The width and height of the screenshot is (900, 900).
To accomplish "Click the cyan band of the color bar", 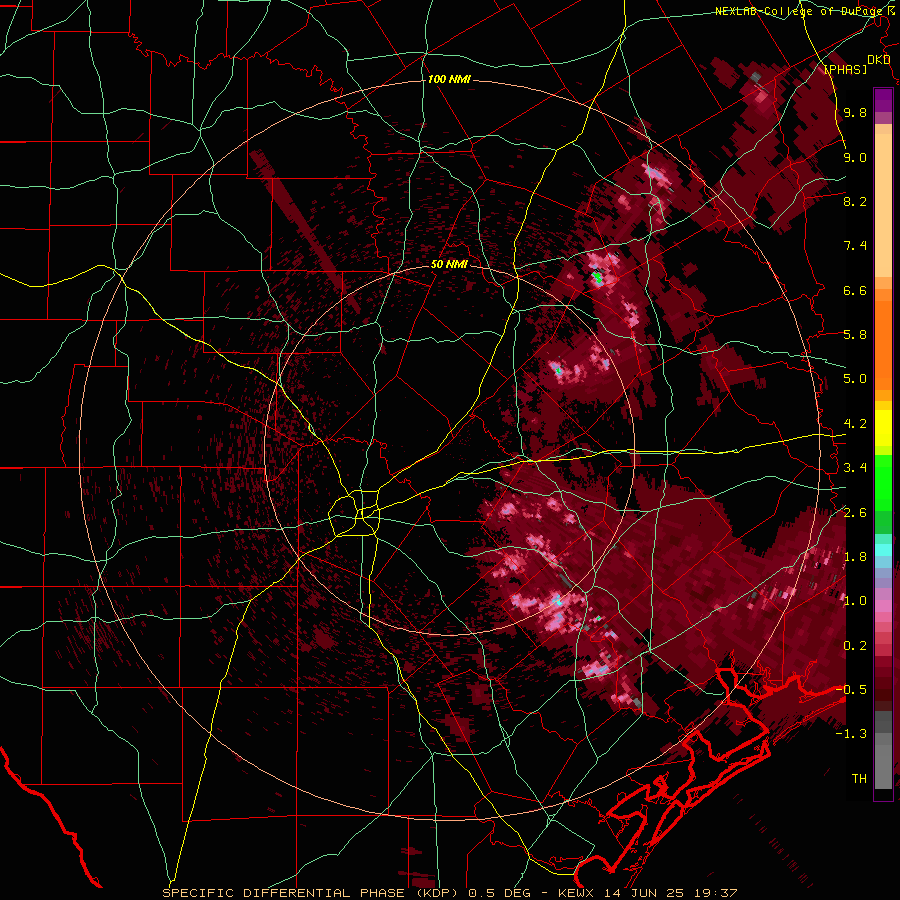I will [883, 550].
